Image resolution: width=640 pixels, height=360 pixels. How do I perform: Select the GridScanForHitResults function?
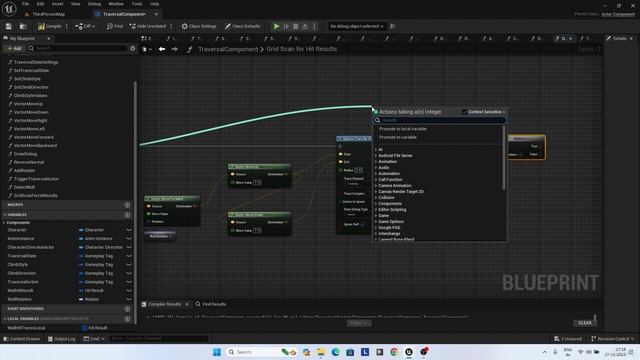[x=36, y=196]
